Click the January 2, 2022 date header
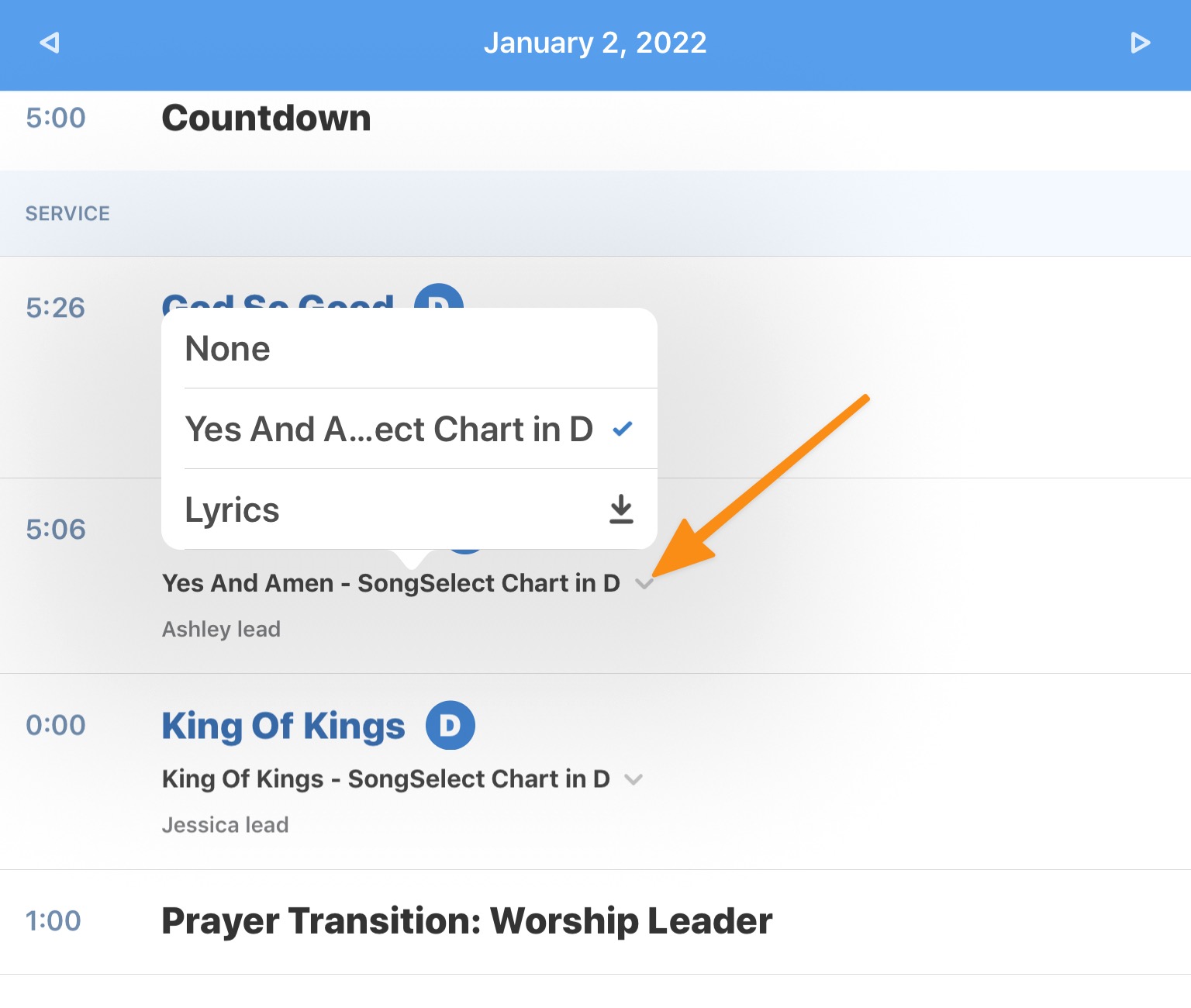Screen dimensions: 1191x1008 (x=595, y=43)
